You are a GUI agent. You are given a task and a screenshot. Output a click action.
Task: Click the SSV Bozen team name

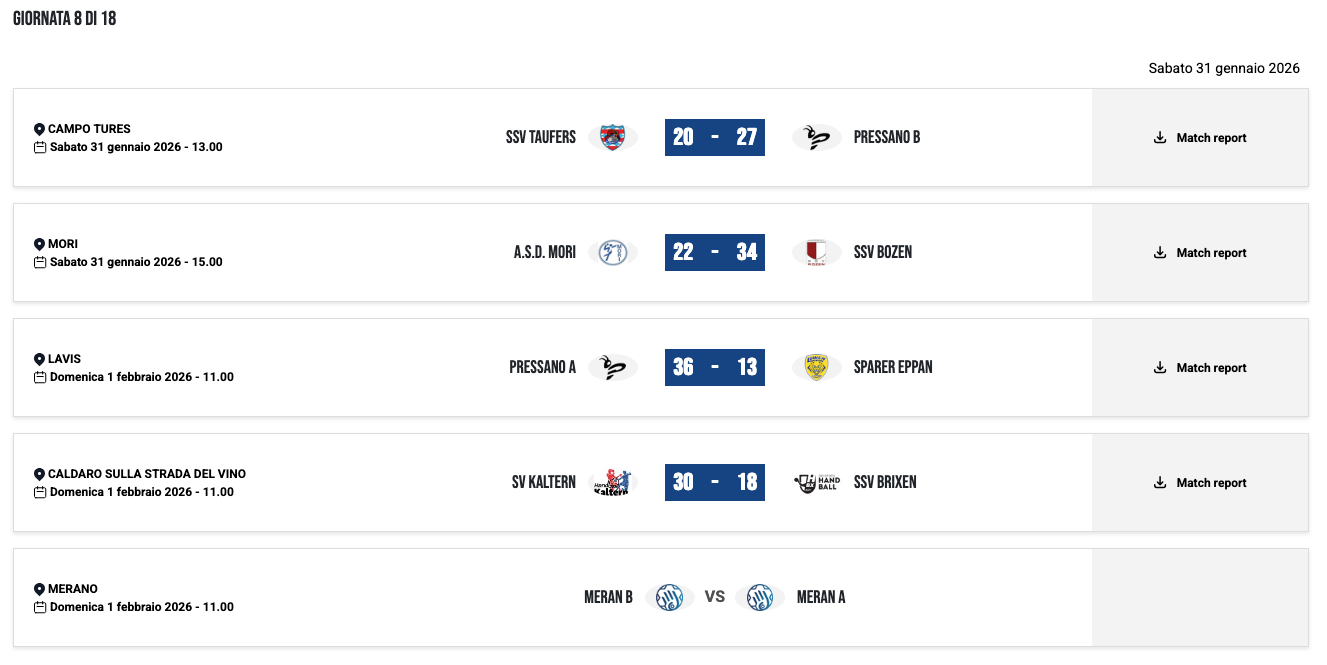pyautogui.click(x=882, y=253)
